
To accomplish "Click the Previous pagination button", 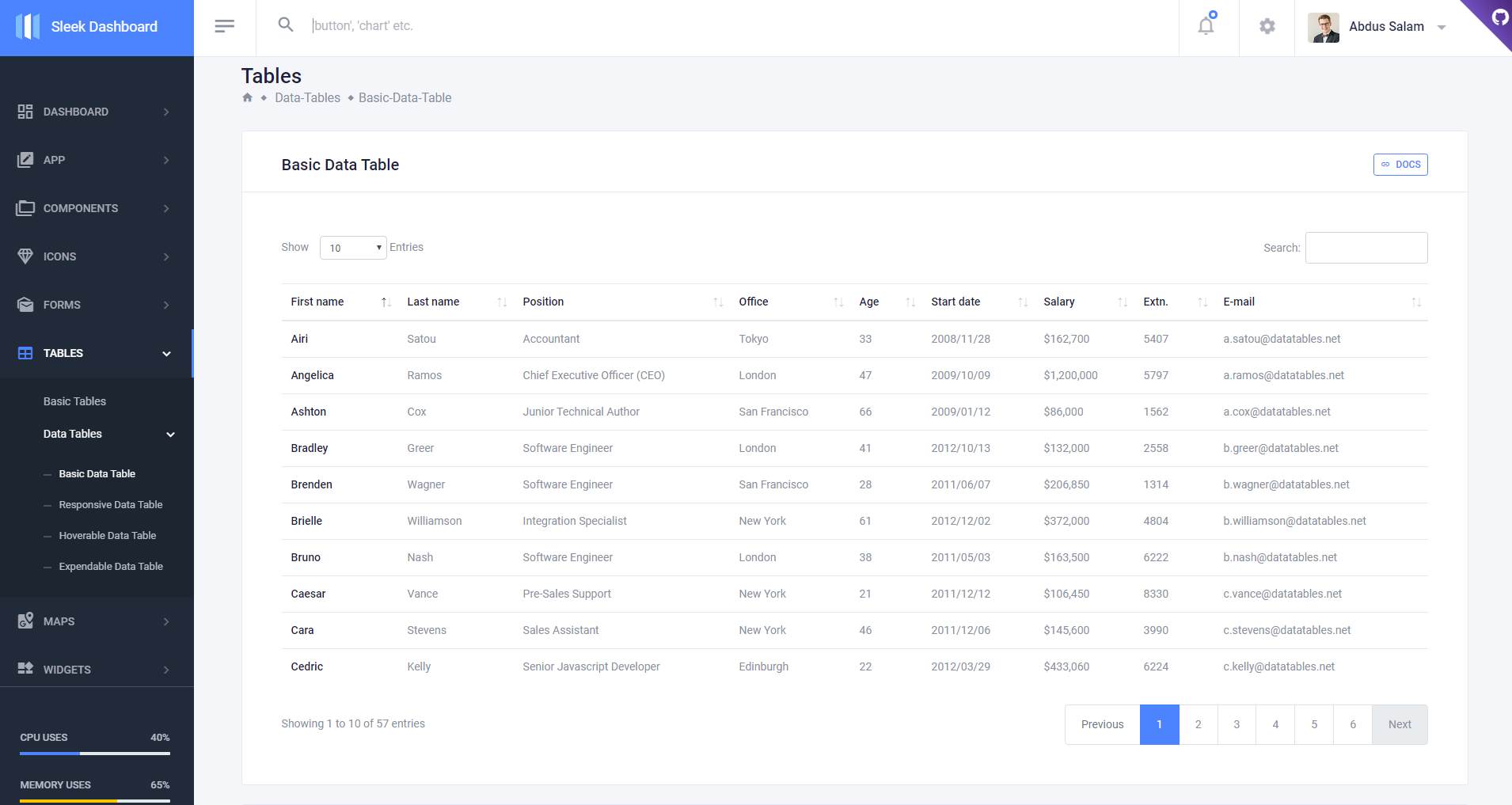I will (1102, 724).
